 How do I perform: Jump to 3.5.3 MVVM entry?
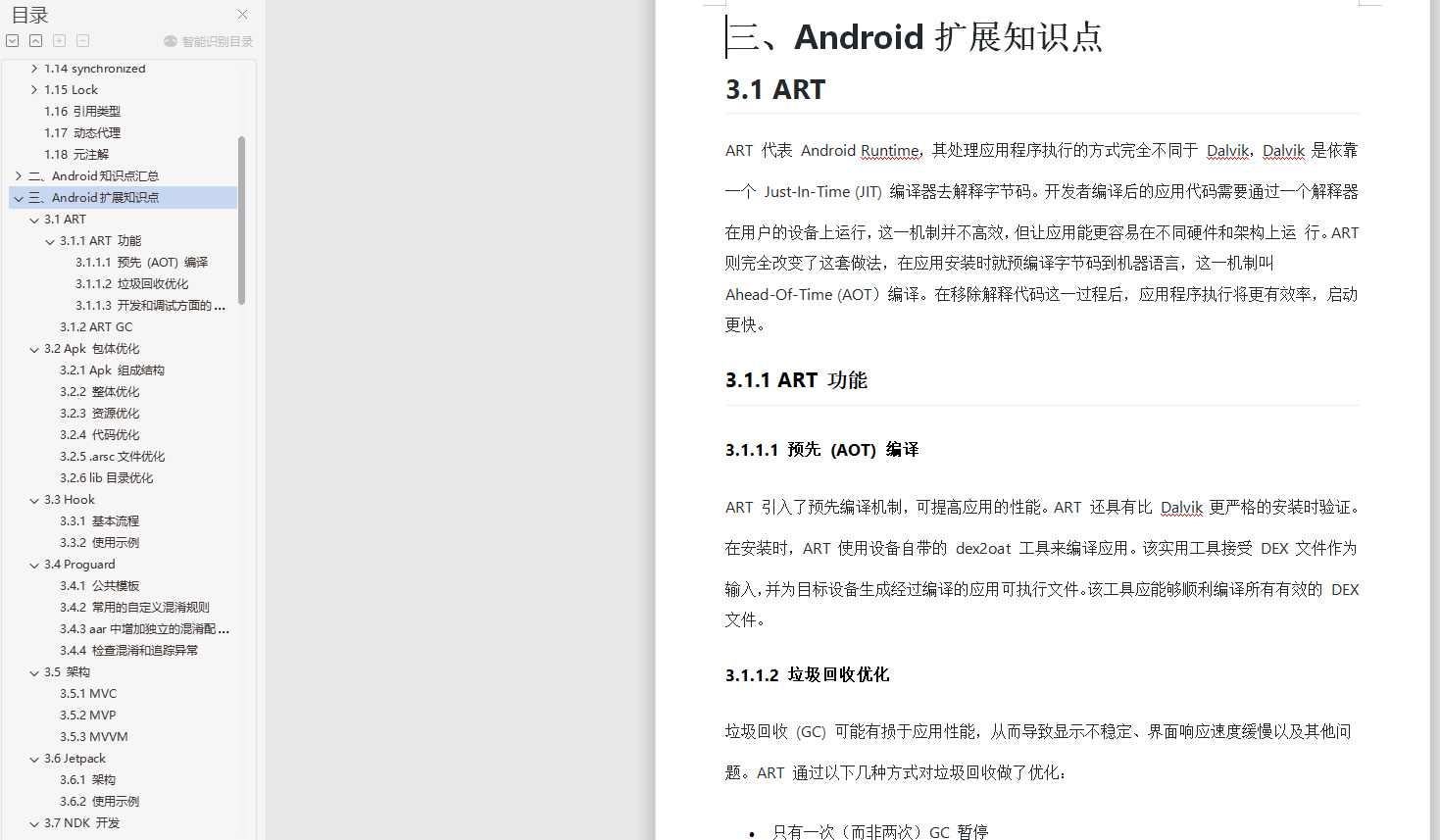pos(94,737)
